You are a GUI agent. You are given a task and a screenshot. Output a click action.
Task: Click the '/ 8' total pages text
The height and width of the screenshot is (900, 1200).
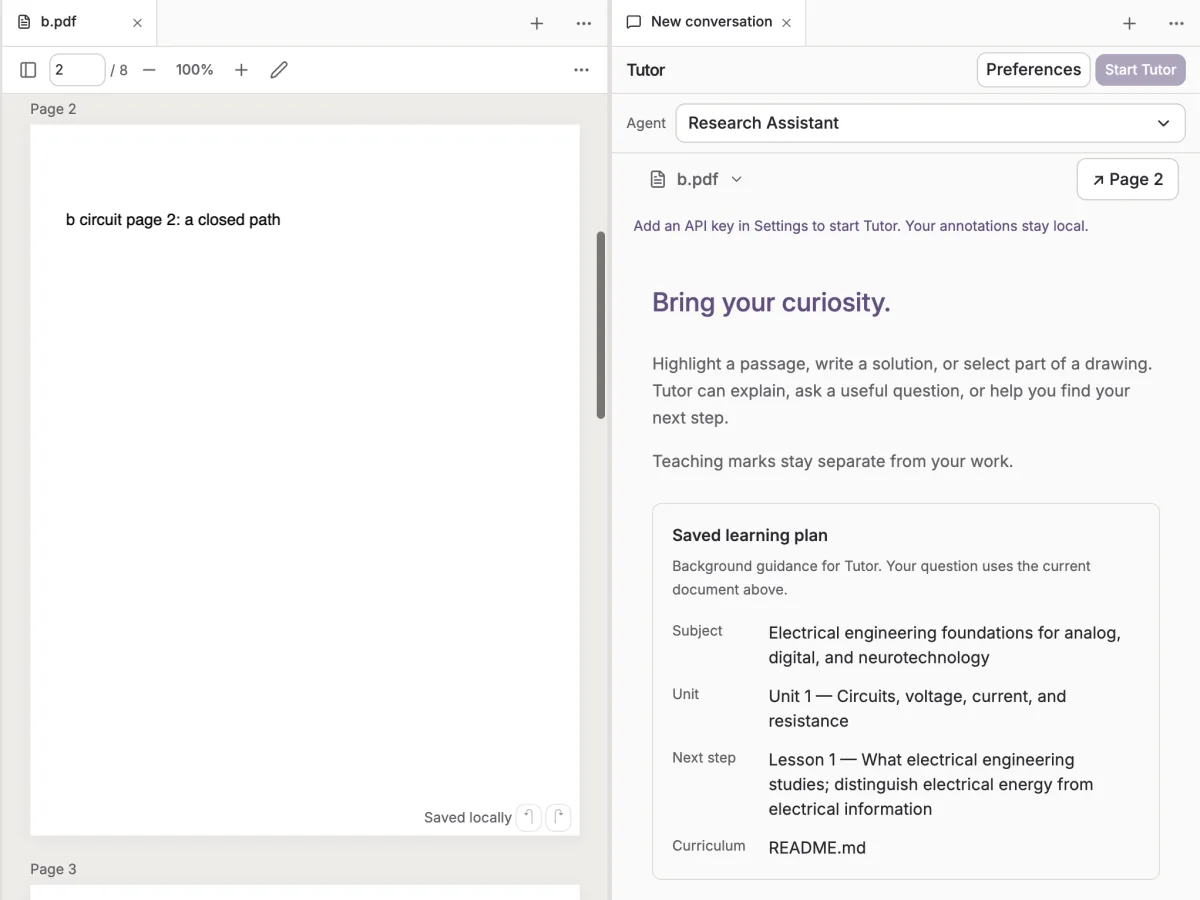click(x=119, y=70)
